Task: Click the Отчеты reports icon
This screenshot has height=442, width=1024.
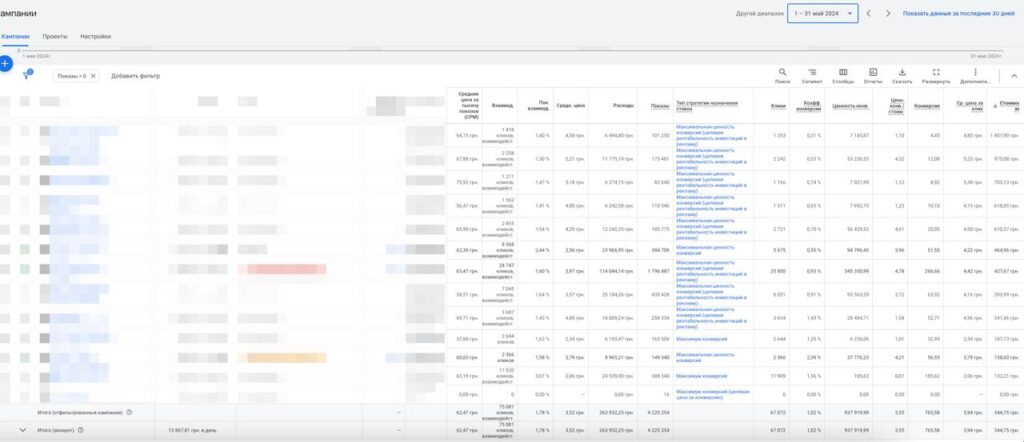Action: tap(873, 73)
